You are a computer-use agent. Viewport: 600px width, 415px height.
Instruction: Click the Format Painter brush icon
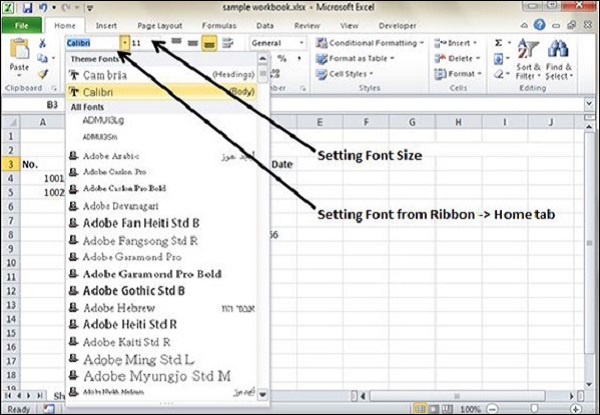pos(43,73)
